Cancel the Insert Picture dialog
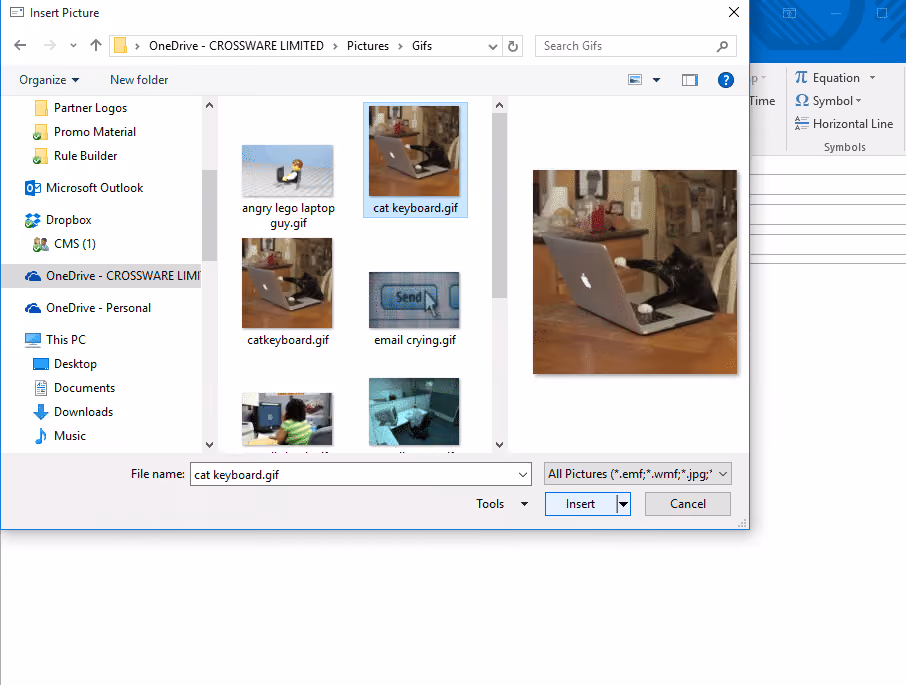This screenshot has width=906, height=685. point(688,504)
